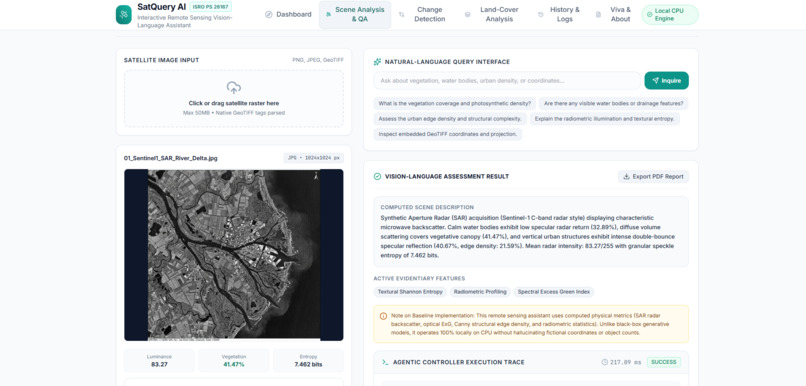806x386 pixels.
Task: Click the Local CPU Engine indicator icon
Action: pyautogui.click(x=650, y=14)
